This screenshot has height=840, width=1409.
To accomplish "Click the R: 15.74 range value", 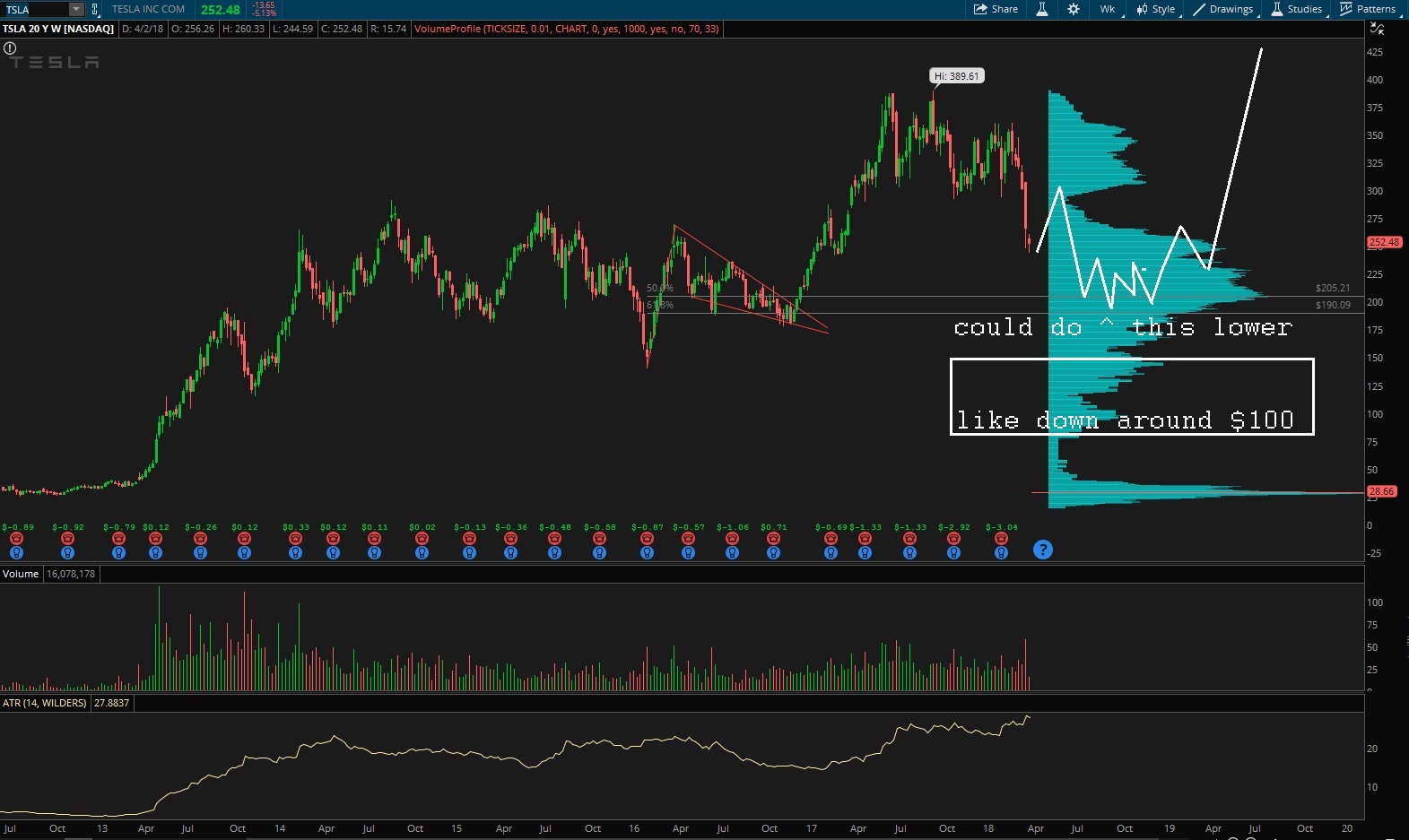I will click(x=387, y=29).
